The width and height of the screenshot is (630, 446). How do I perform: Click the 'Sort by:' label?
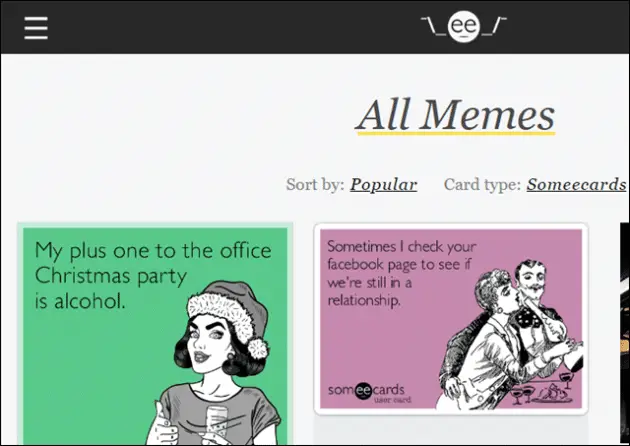(x=315, y=185)
